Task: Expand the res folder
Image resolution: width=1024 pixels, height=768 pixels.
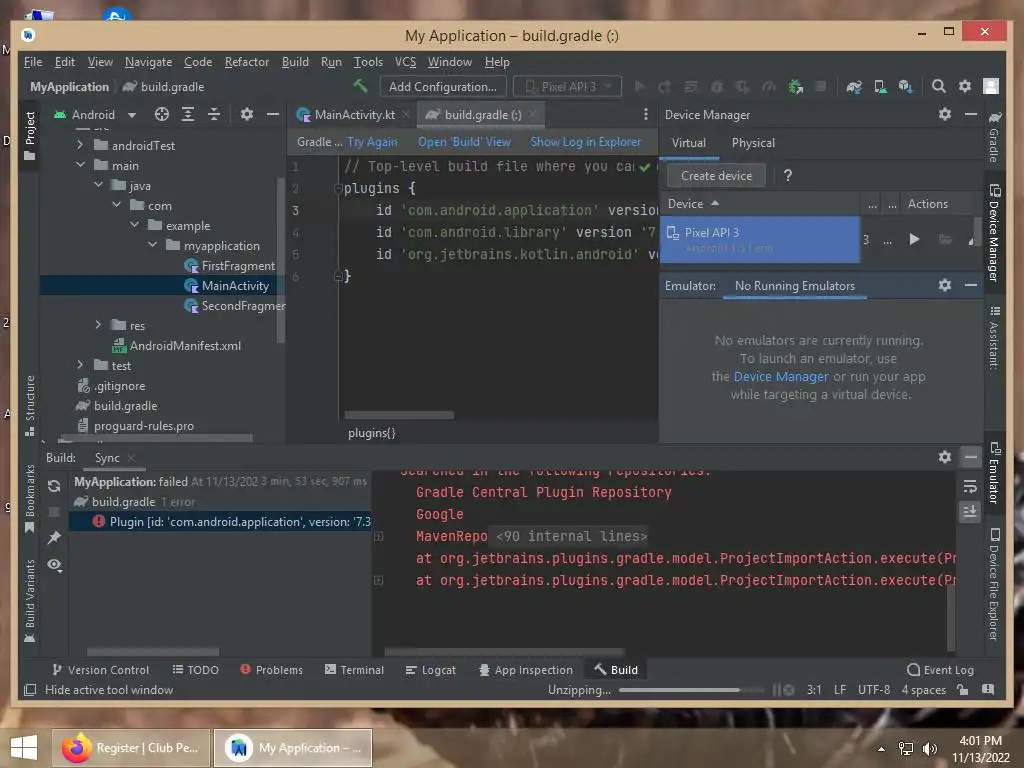Action: pyautogui.click(x=99, y=325)
